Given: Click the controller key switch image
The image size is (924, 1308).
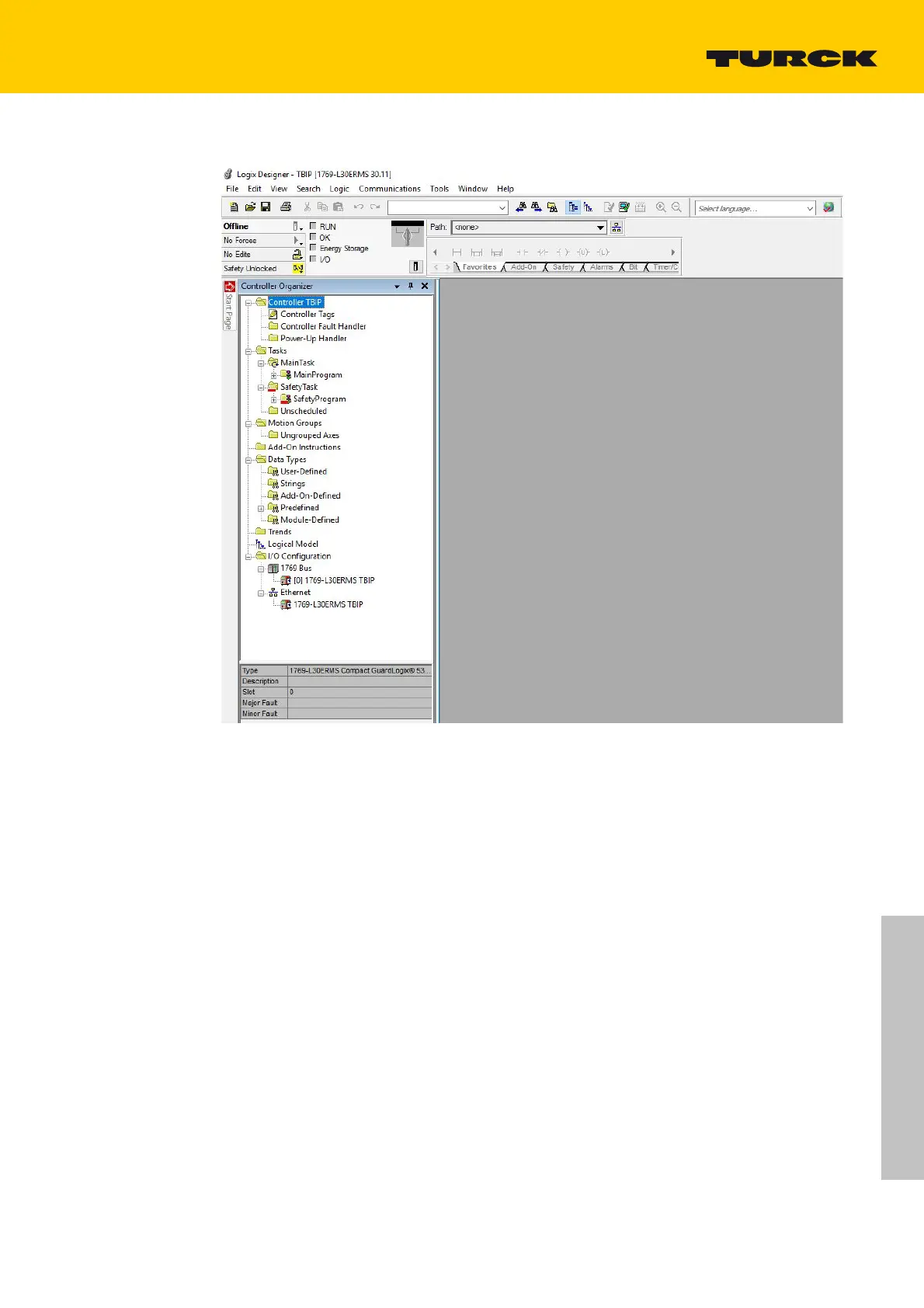Looking at the screenshot, I should pos(408,234).
